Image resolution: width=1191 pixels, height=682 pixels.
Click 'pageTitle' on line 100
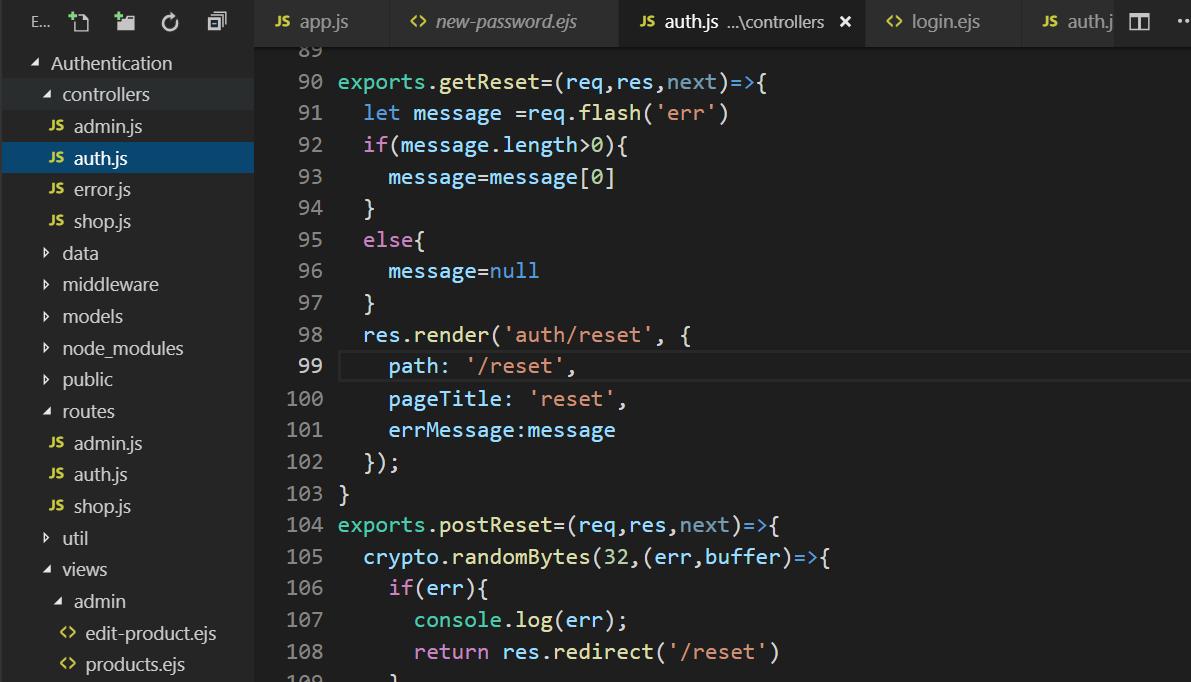click(445, 399)
